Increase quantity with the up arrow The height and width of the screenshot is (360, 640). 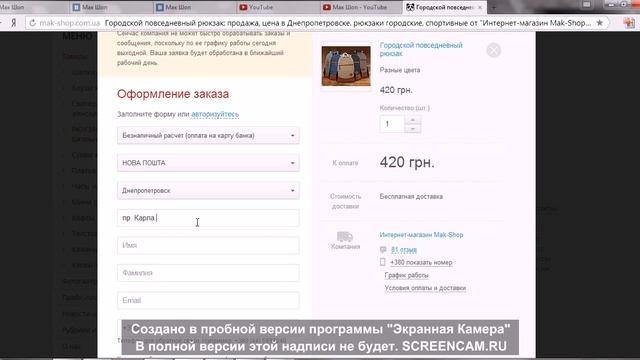413,120
